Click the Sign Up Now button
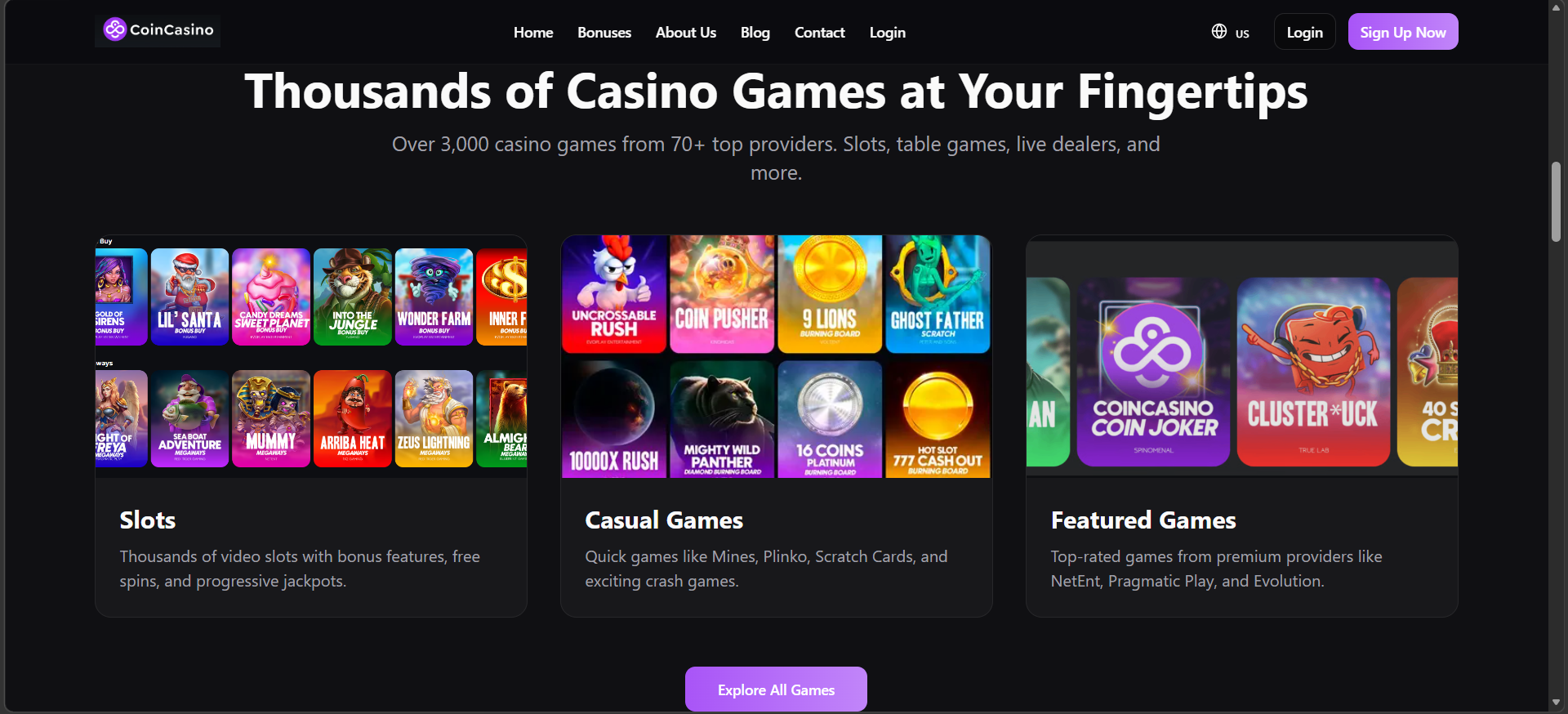The width and height of the screenshot is (1568, 714). click(1402, 31)
